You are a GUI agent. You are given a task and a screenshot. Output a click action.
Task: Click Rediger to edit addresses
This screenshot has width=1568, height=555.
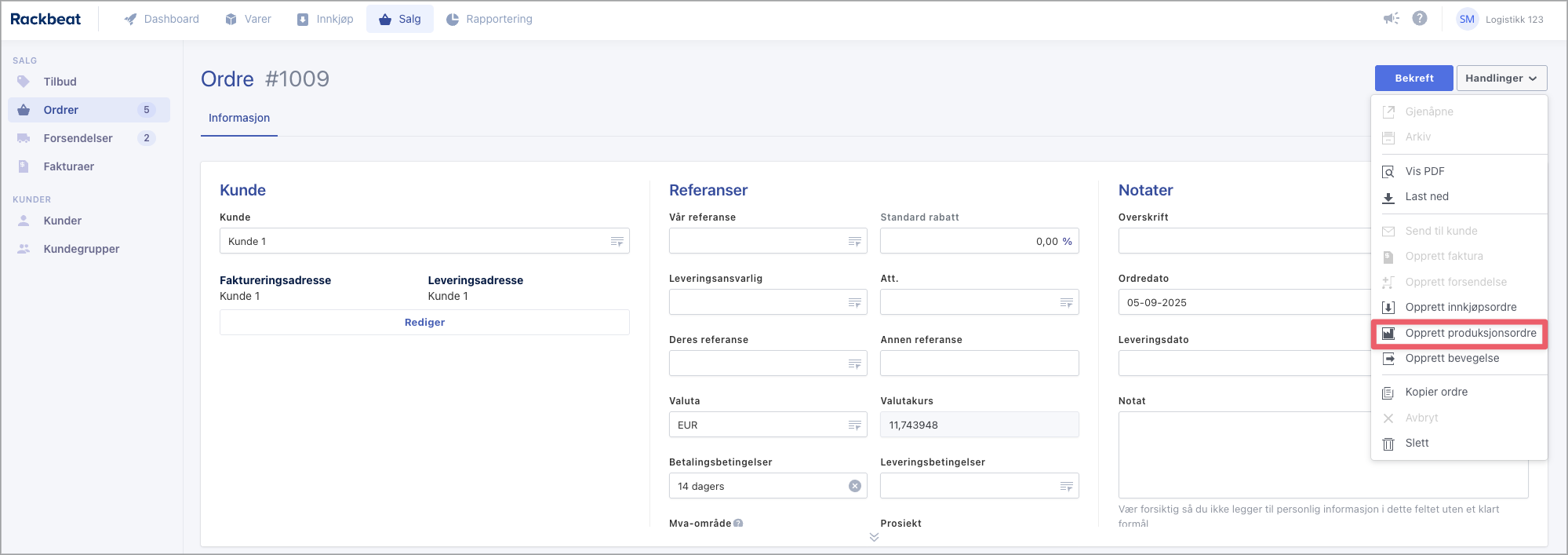point(424,323)
